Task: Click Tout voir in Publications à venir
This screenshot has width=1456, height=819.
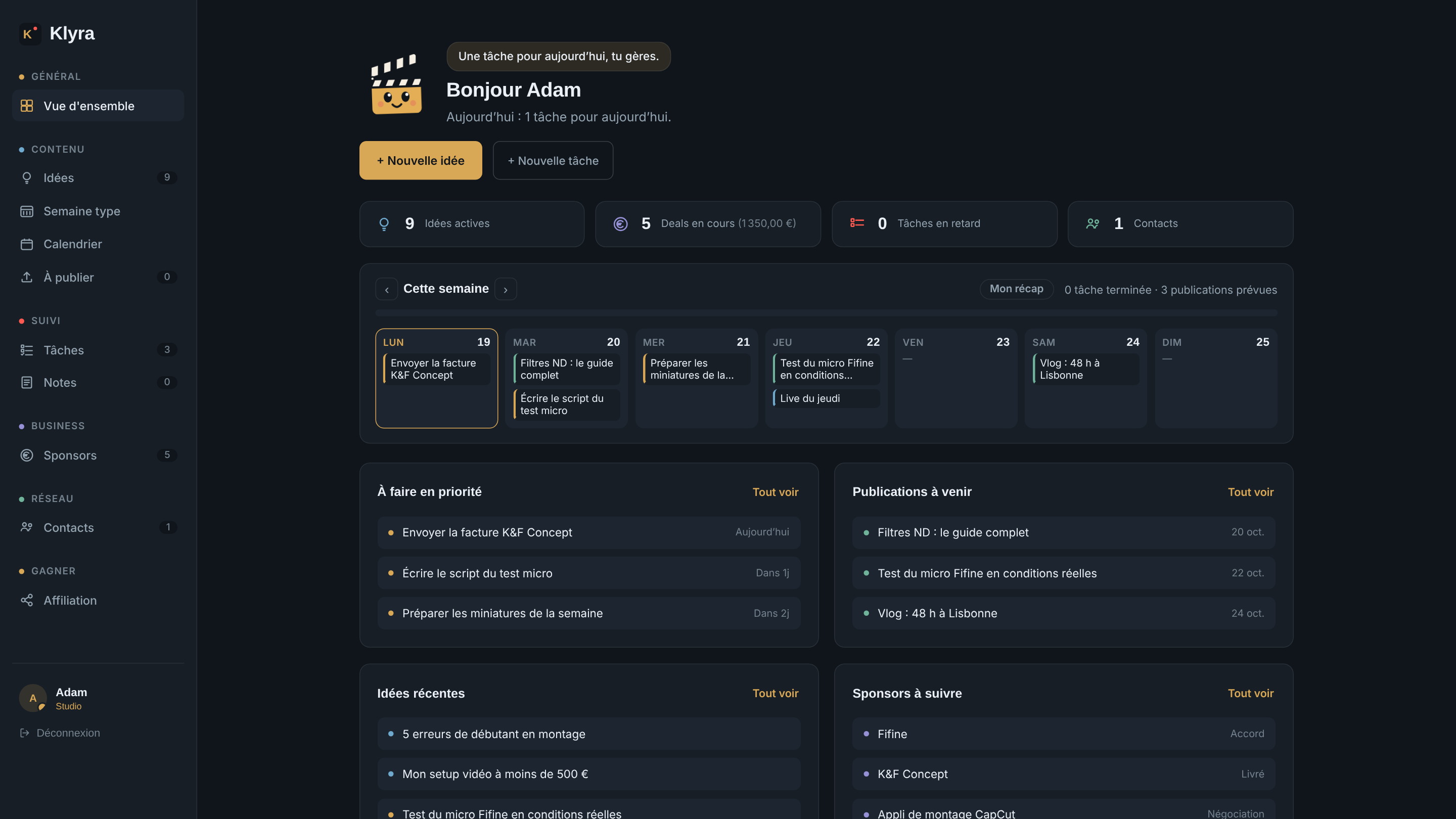Action: tap(1250, 492)
